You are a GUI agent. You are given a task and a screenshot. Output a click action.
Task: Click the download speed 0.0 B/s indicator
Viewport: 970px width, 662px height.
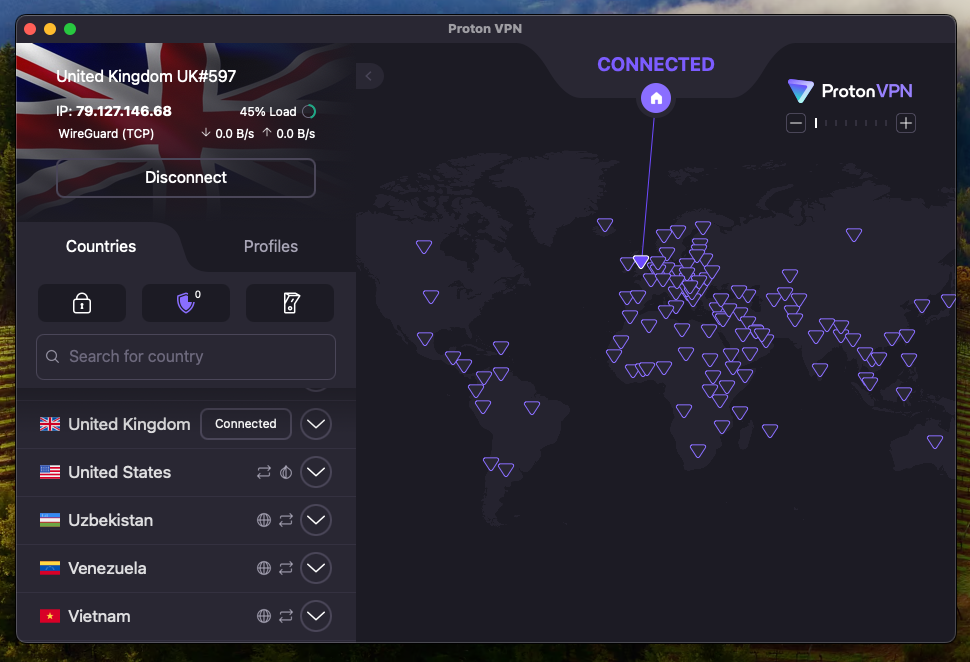[228, 134]
